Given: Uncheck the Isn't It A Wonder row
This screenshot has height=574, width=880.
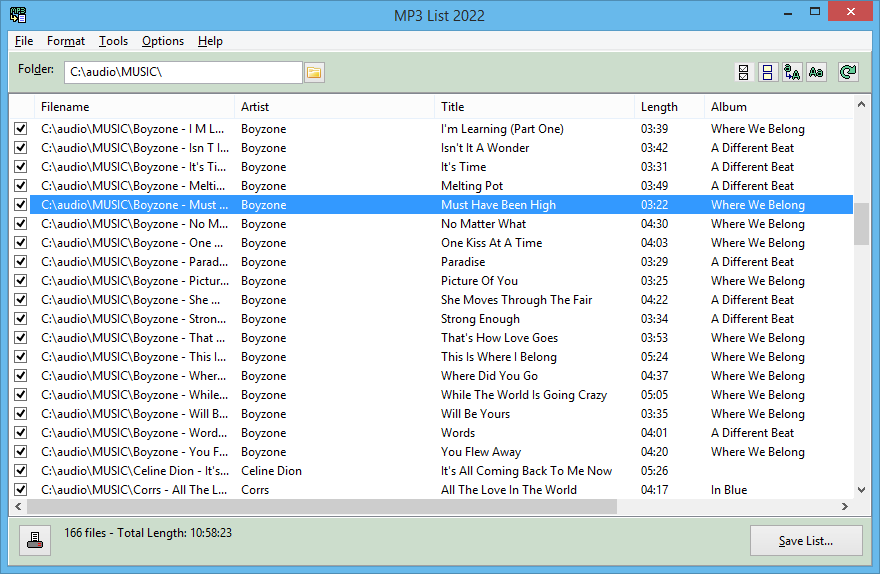Looking at the screenshot, I should tap(21, 148).
